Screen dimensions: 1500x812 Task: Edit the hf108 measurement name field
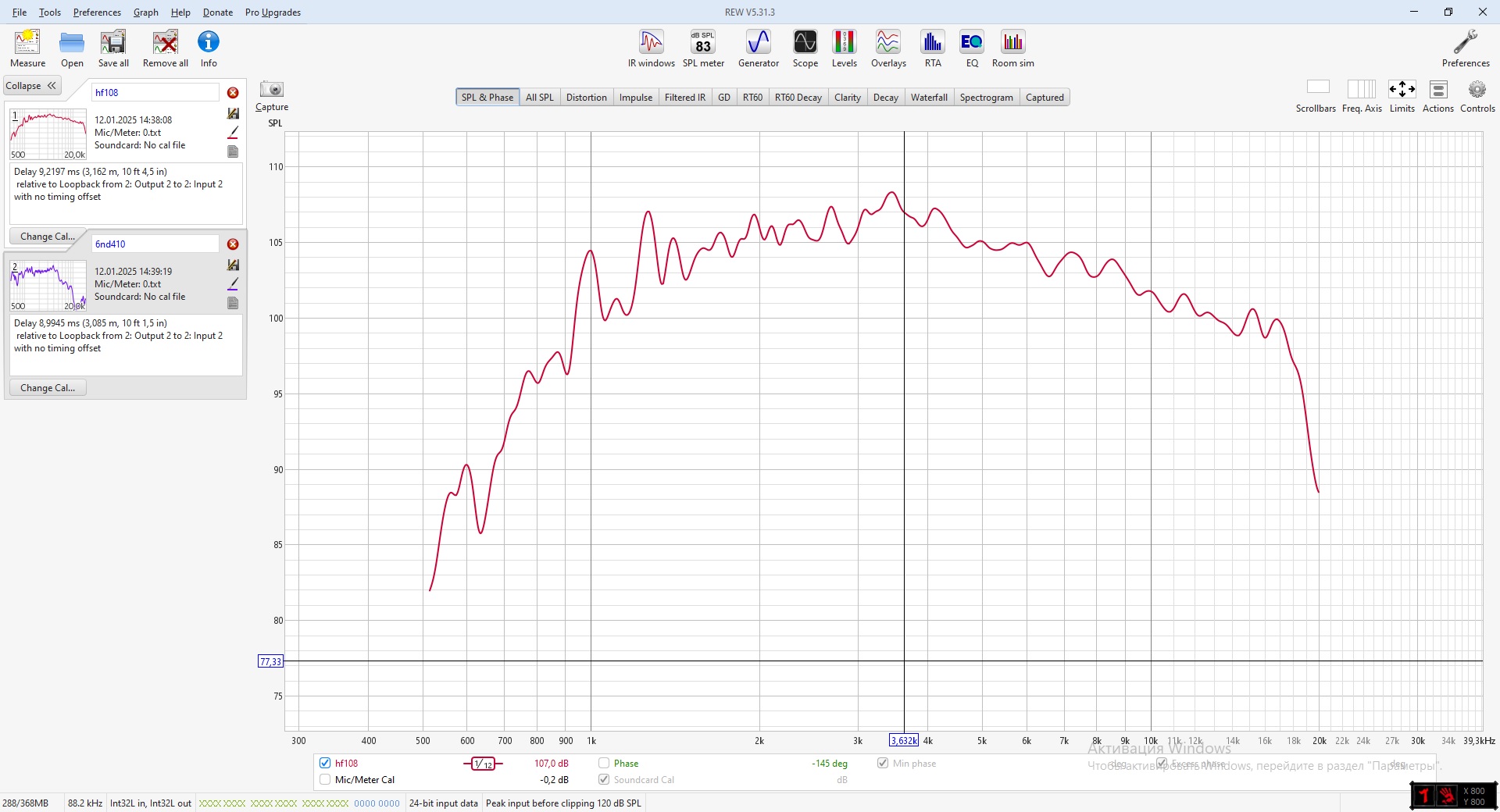coord(155,92)
